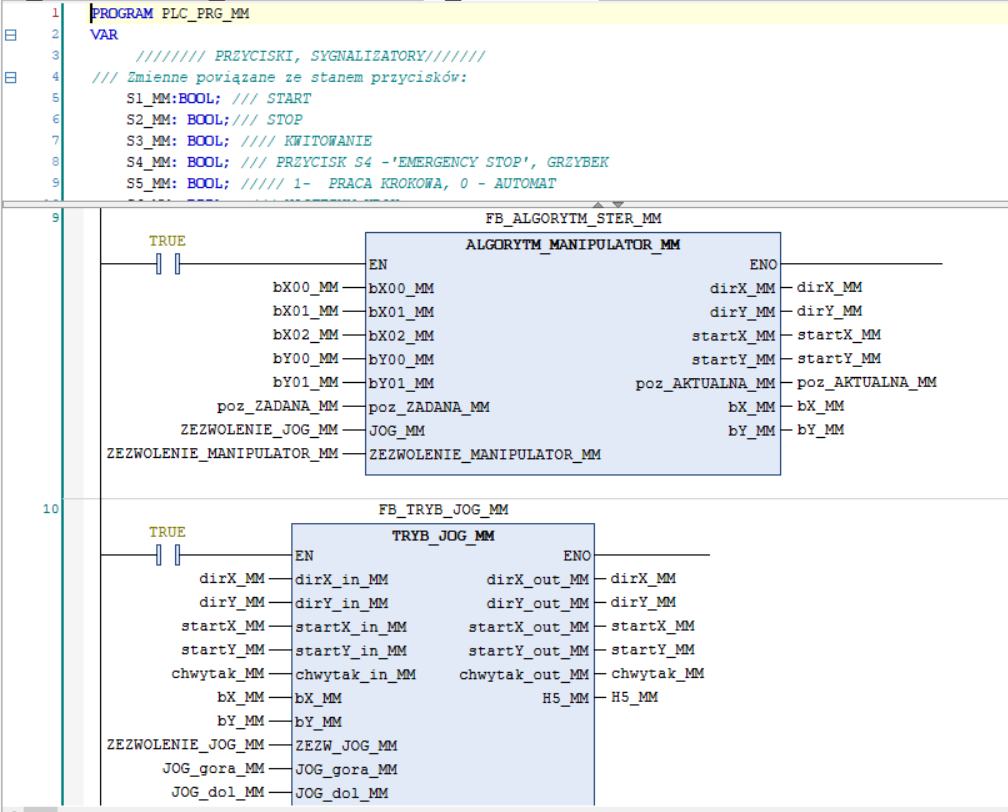Click the startX_out_MM output pin

[528, 627]
